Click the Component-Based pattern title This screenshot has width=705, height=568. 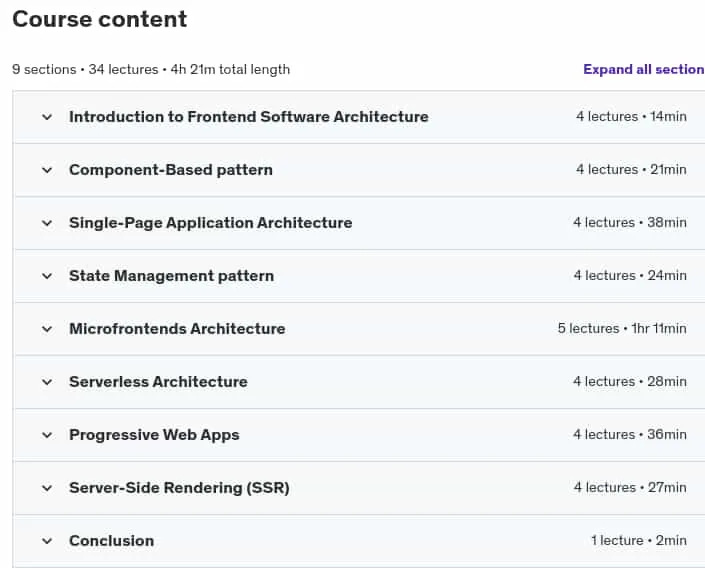coord(171,170)
